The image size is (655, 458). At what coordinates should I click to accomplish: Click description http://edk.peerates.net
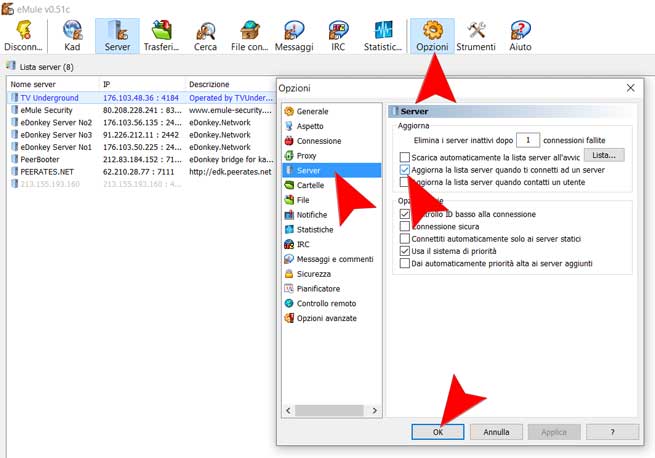point(230,172)
